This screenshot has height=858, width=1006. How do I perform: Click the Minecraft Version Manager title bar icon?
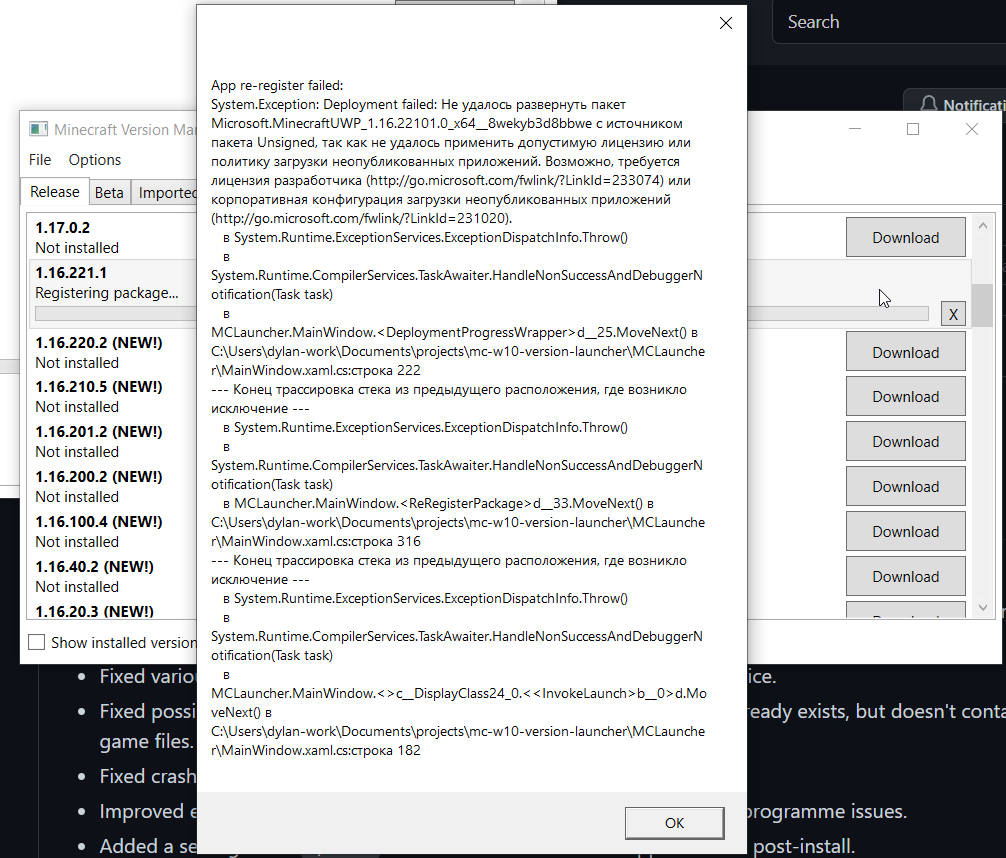coord(38,129)
